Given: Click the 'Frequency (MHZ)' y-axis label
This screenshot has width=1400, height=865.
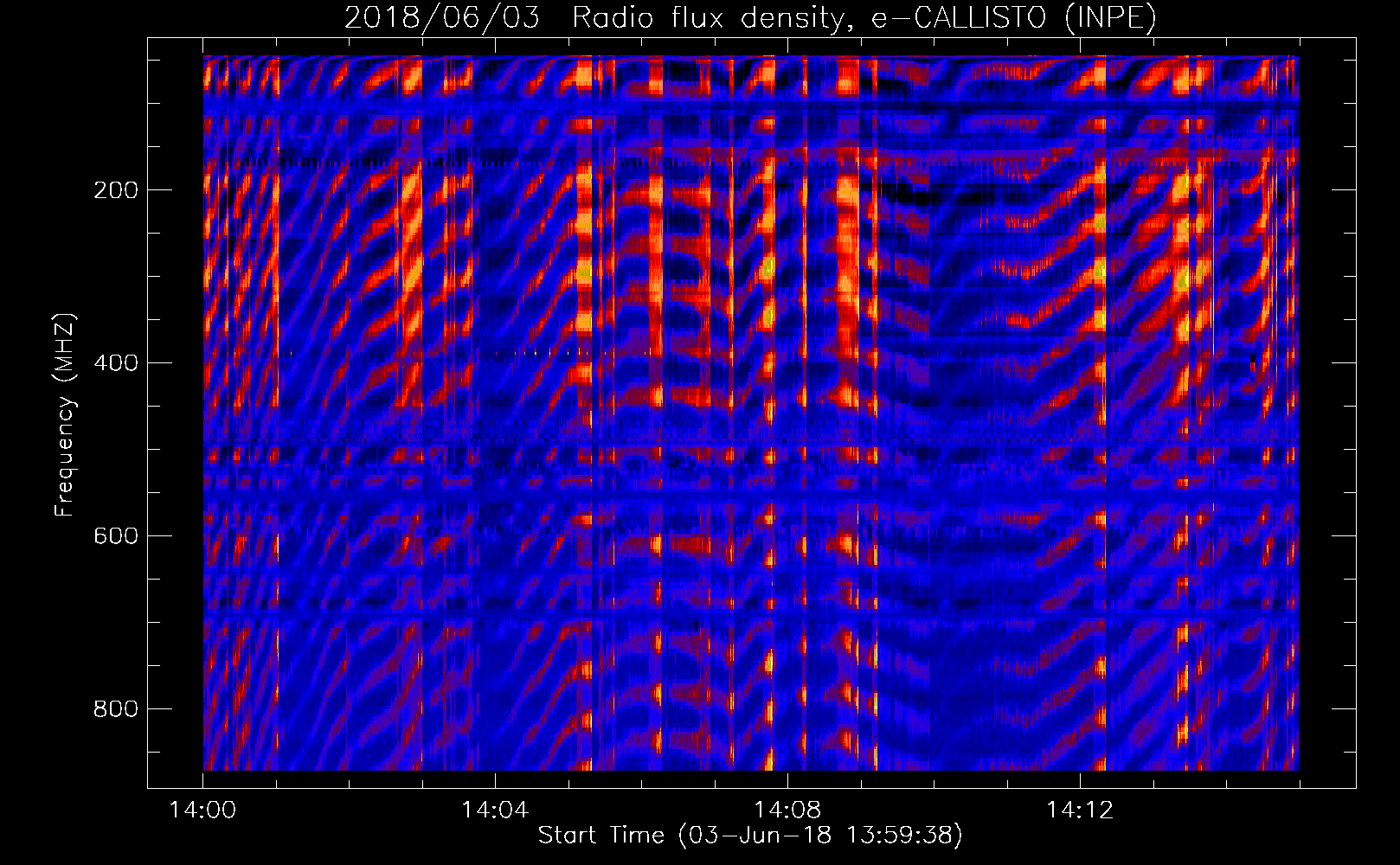Looking at the screenshot, I should (x=65, y=415).
